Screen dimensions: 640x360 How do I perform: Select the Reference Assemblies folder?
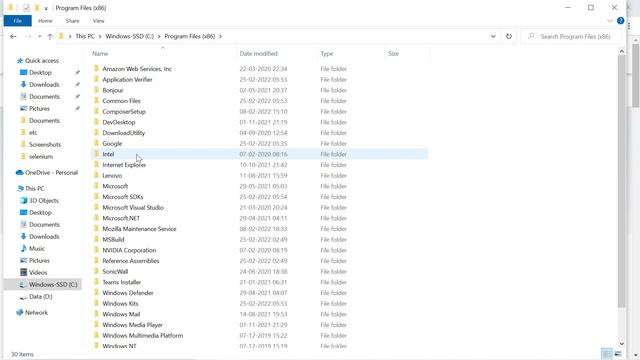pyautogui.click(x=131, y=261)
